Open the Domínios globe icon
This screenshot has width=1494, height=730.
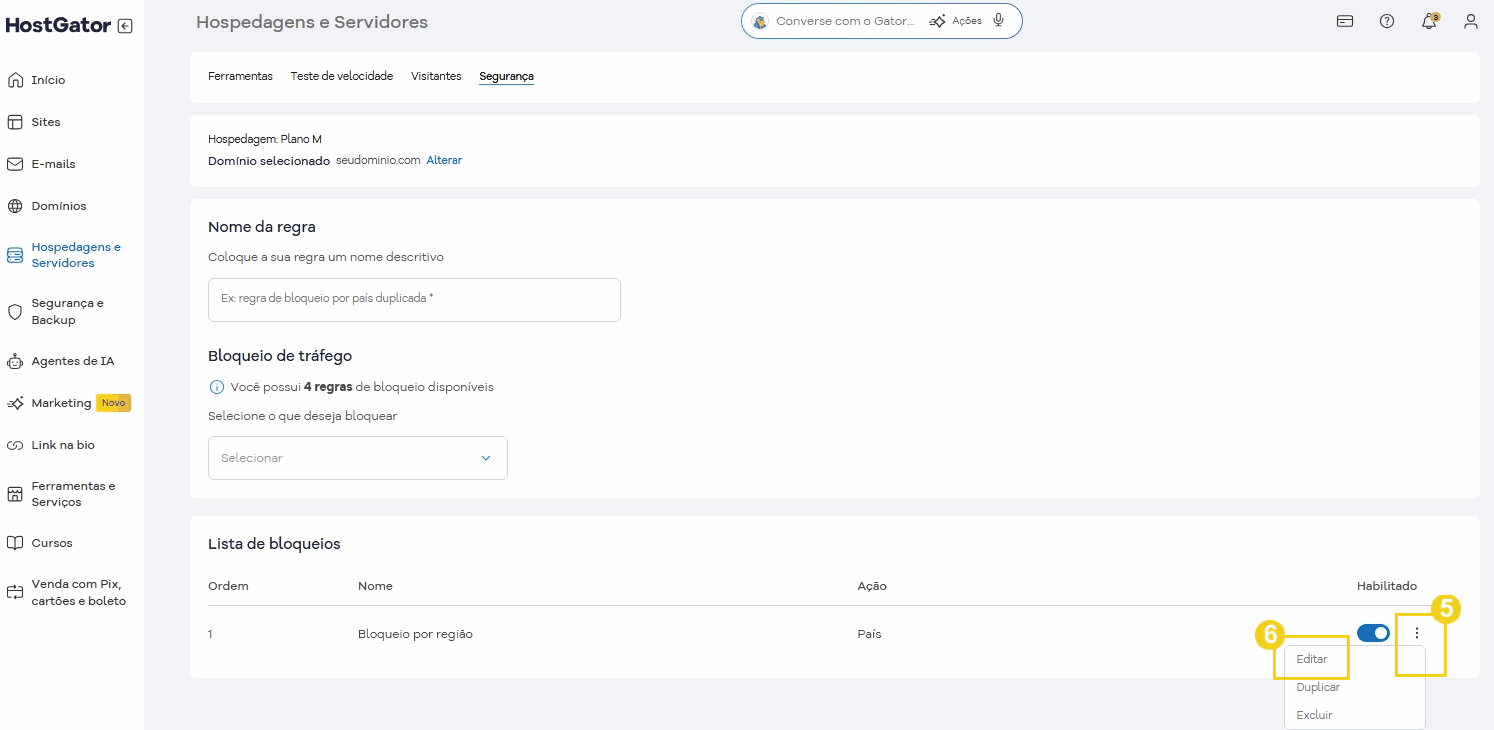pyautogui.click(x=14, y=205)
